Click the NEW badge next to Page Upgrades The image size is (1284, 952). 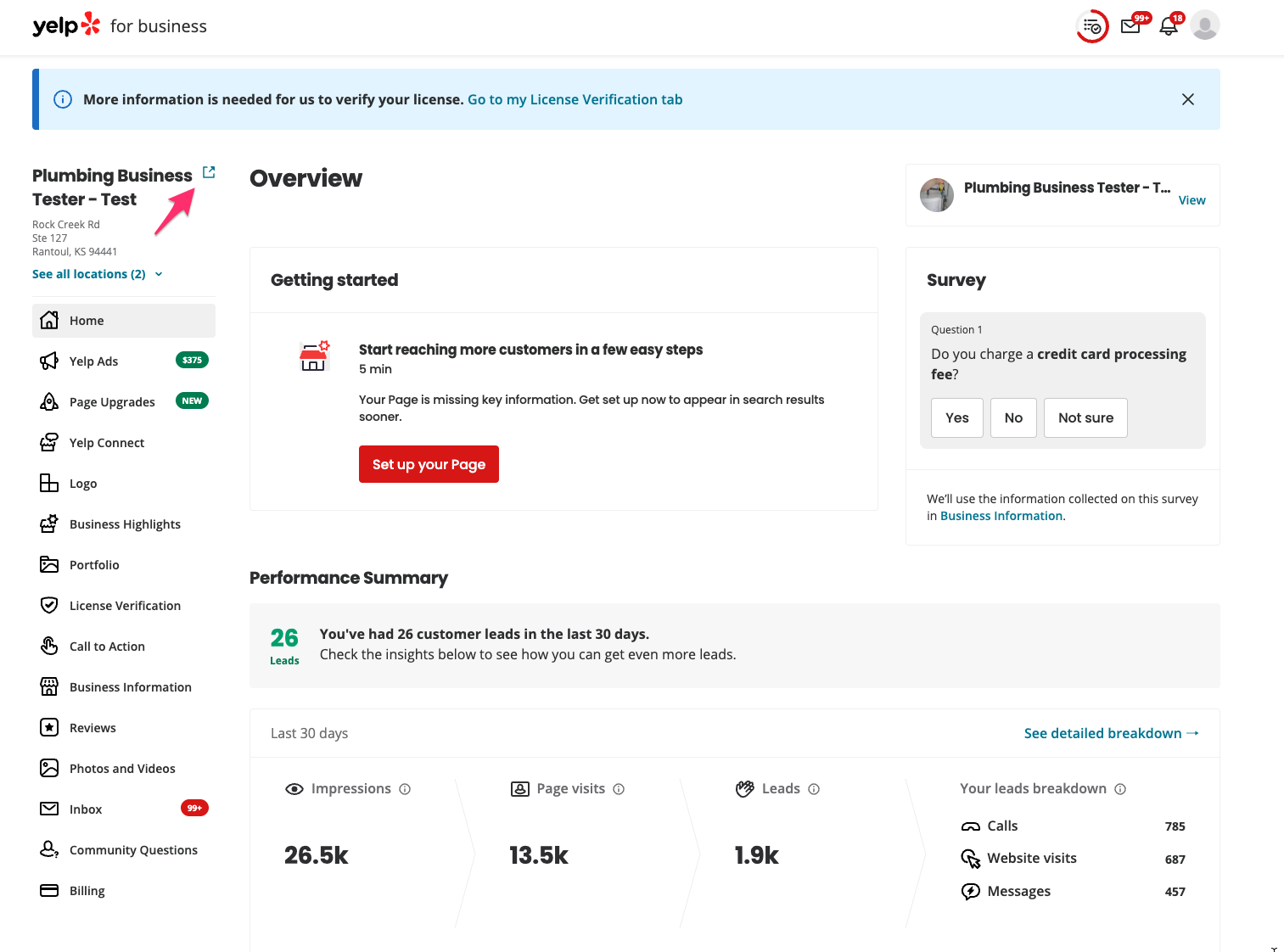192,401
